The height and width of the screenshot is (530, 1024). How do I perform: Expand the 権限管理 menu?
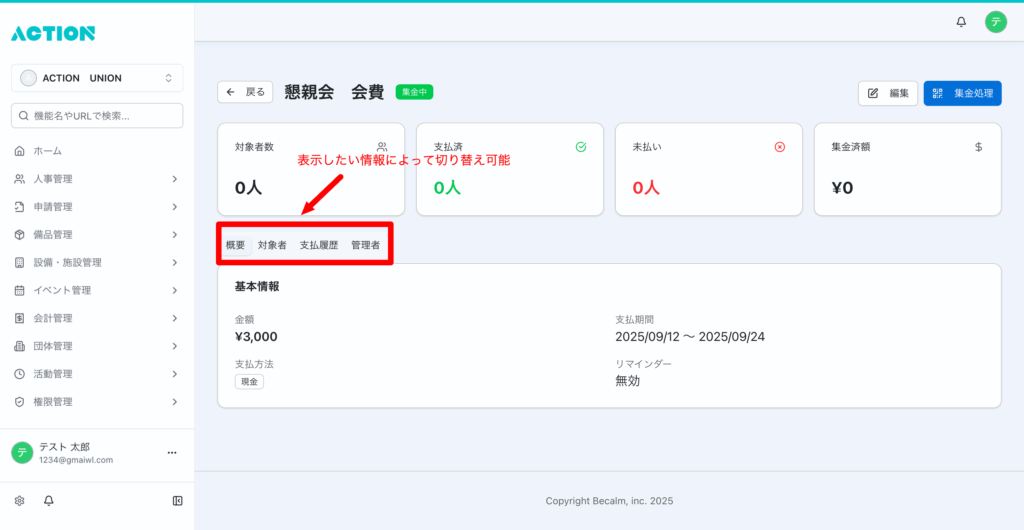[97, 402]
